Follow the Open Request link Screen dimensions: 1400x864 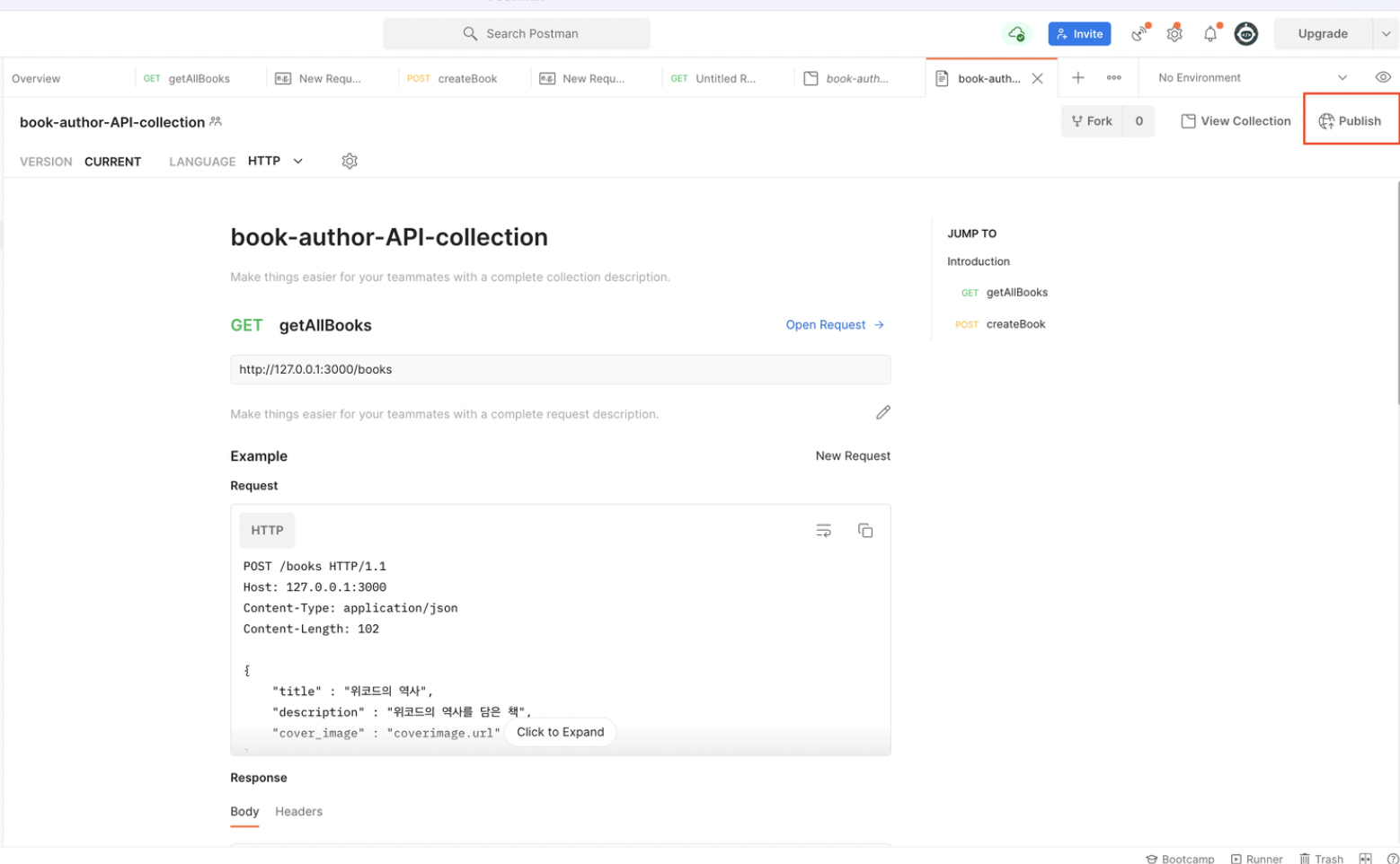[835, 325]
